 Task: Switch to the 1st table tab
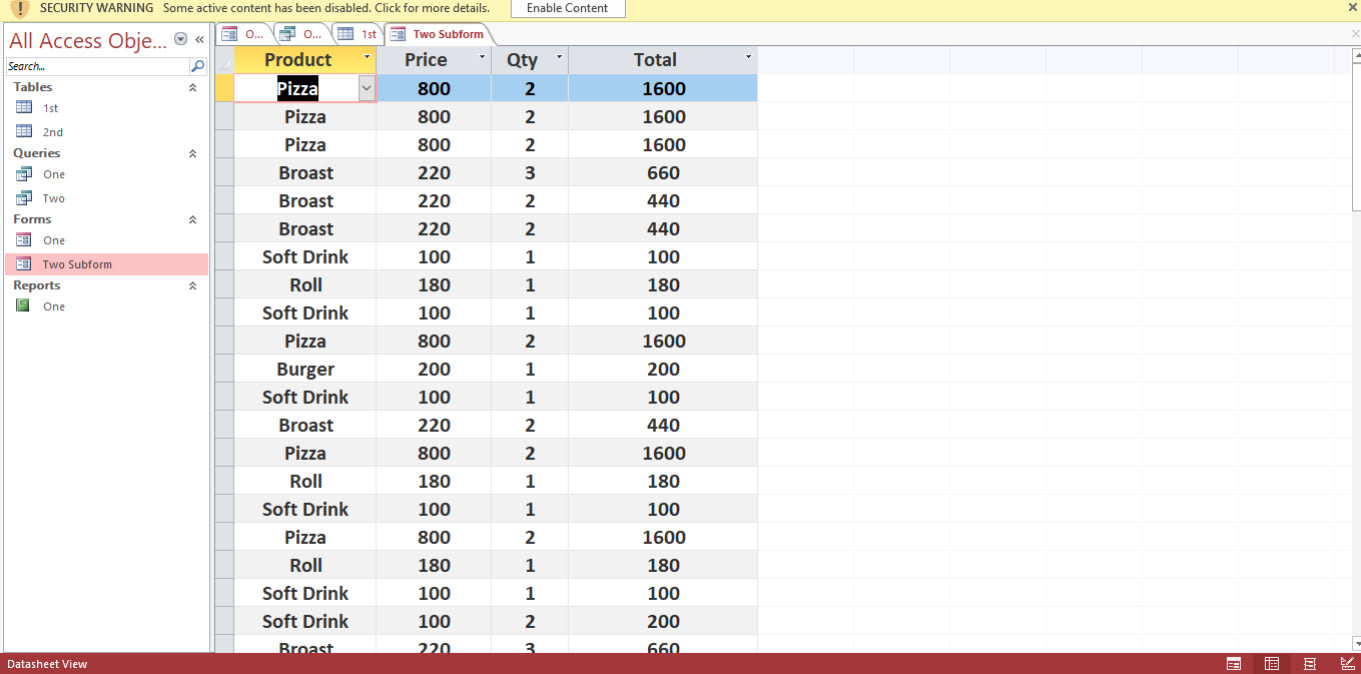coord(358,34)
